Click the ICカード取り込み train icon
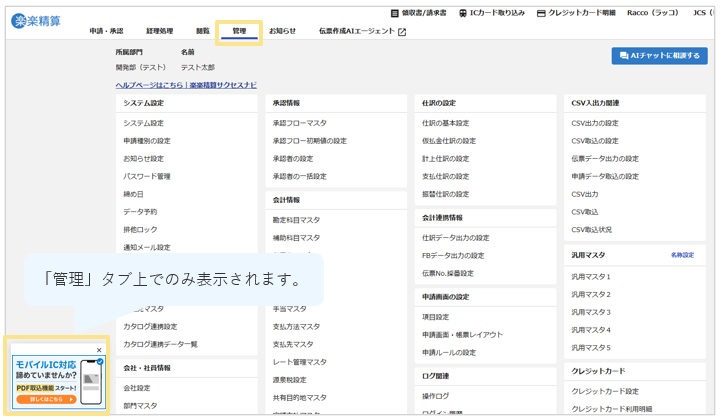 463,13
